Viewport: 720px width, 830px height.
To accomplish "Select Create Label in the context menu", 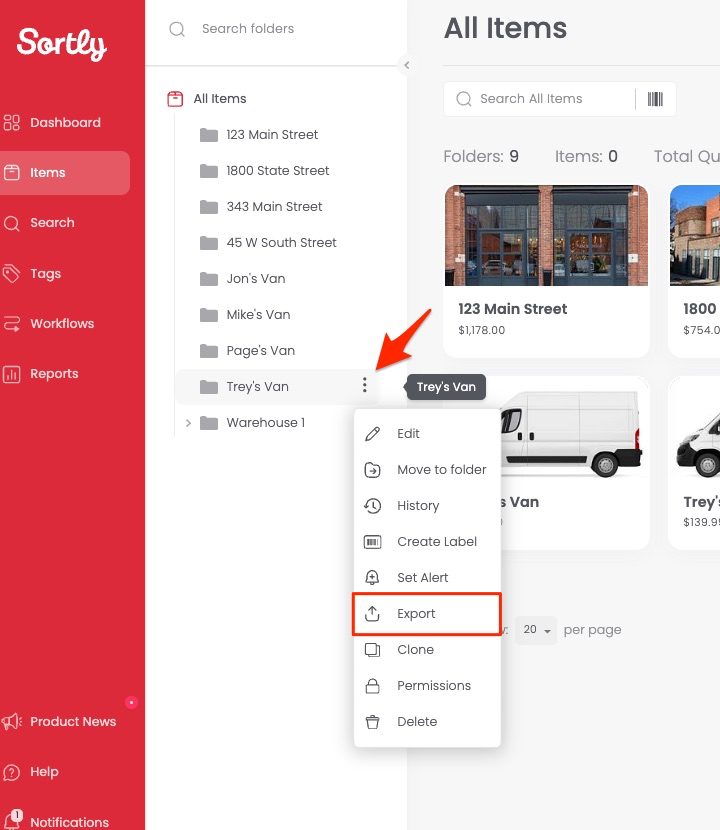I will pyautogui.click(x=427, y=542).
